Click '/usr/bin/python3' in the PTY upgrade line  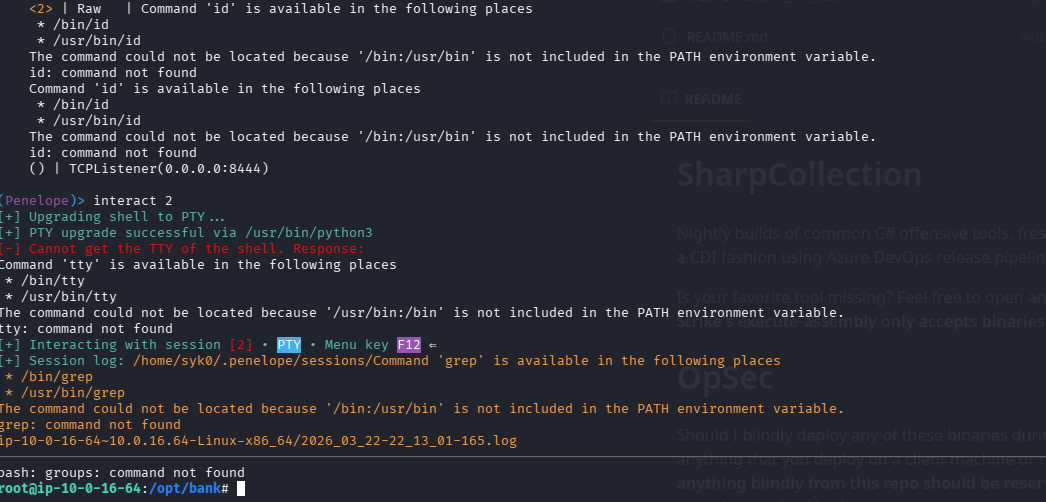pos(308,233)
